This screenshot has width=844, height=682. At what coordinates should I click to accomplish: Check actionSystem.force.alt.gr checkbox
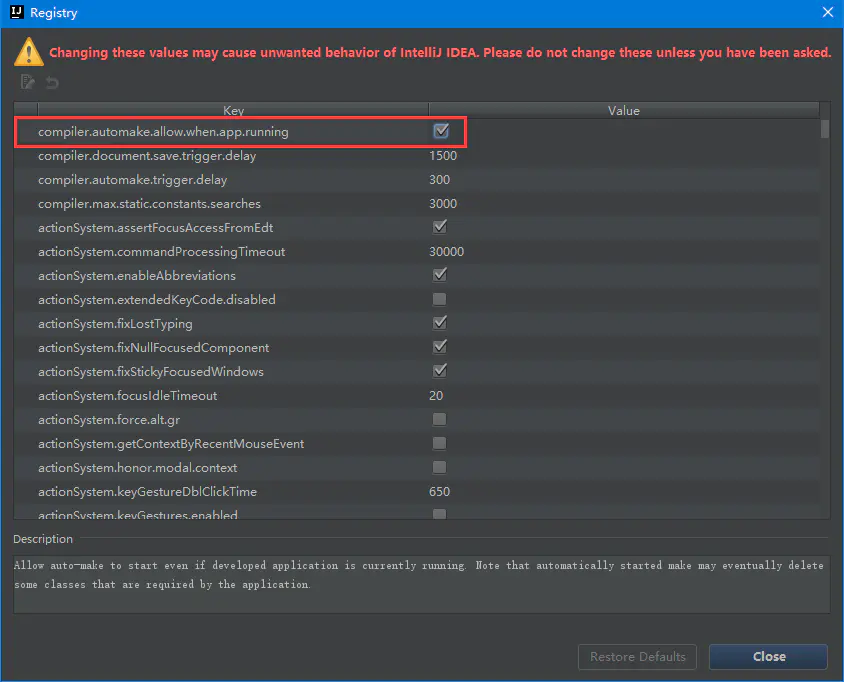[439, 419]
